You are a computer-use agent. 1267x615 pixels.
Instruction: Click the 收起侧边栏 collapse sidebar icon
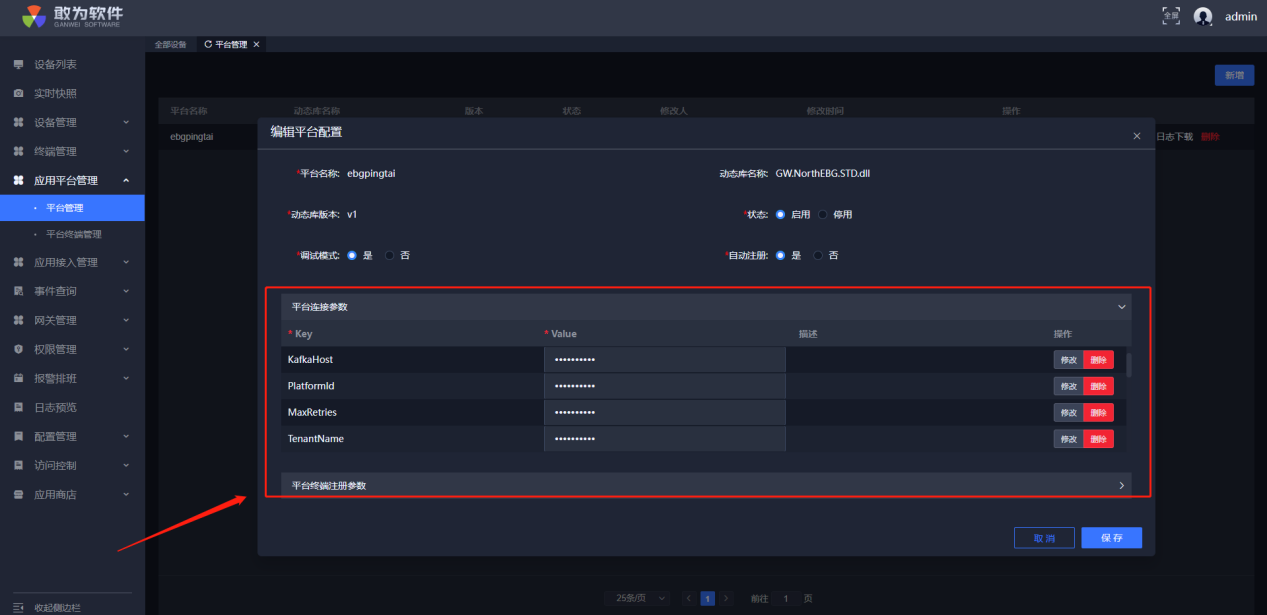(x=18, y=607)
